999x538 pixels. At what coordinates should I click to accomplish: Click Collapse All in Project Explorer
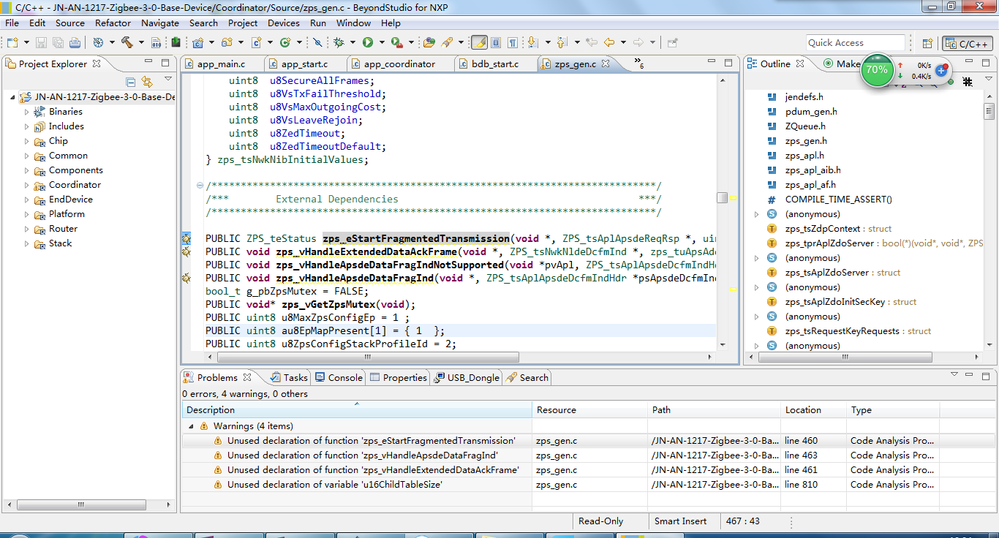[130, 82]
